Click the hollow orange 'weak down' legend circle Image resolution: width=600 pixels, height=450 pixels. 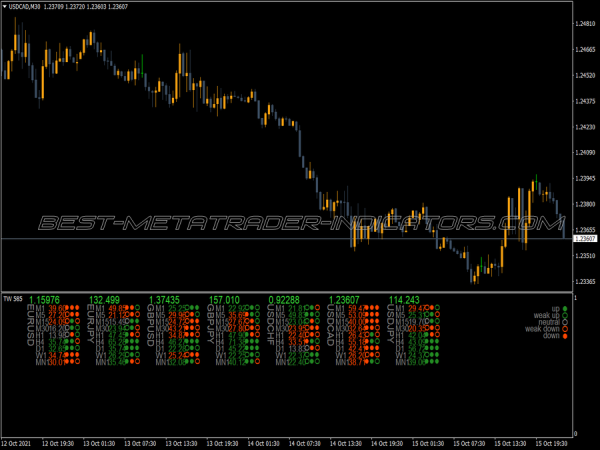coord(565,329)
